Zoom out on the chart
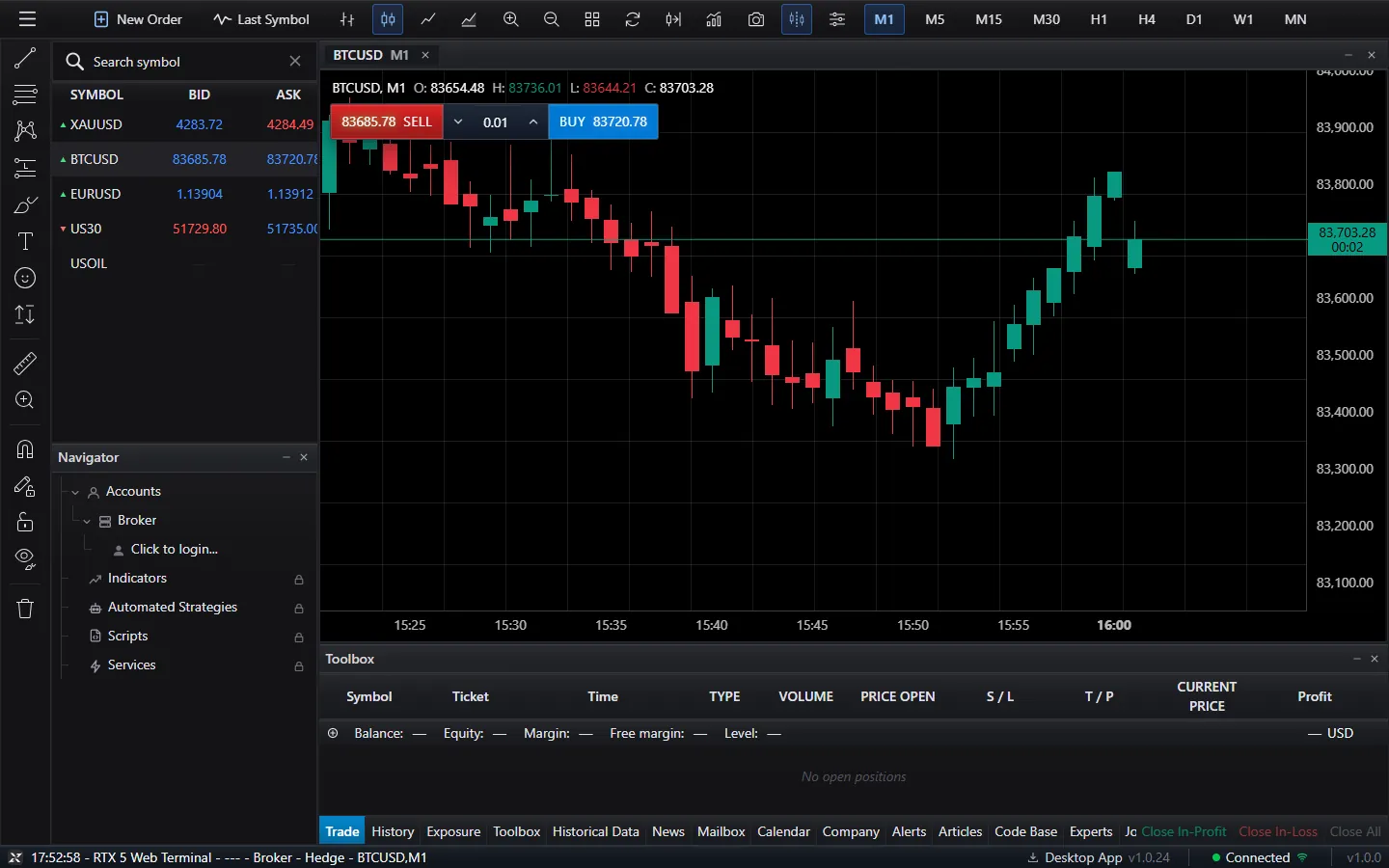This screenshot has width=1389, height=868. point(552,19)
